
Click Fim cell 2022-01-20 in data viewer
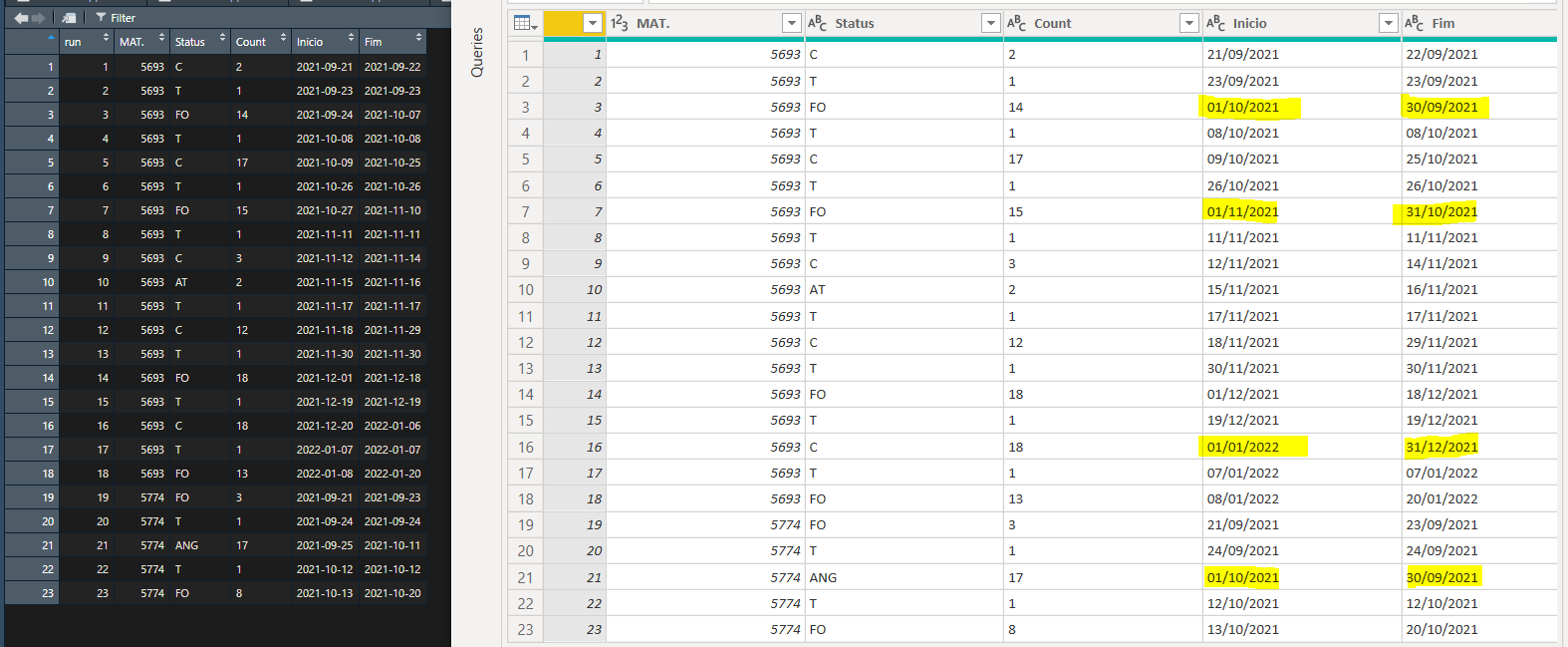[x=392, y=474]
